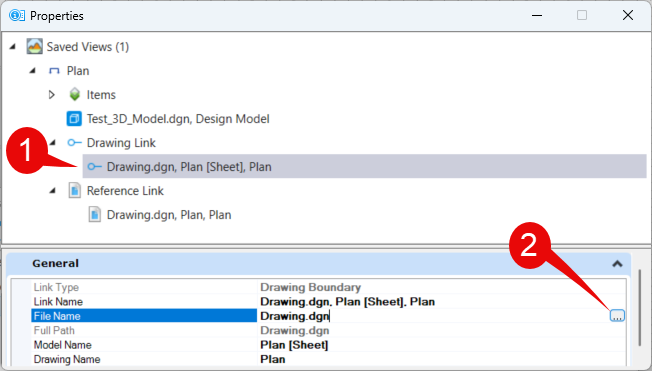This screenshot has width=652, height=371.
Task: Click the Plan saved view icon
Action: [54, 71]
